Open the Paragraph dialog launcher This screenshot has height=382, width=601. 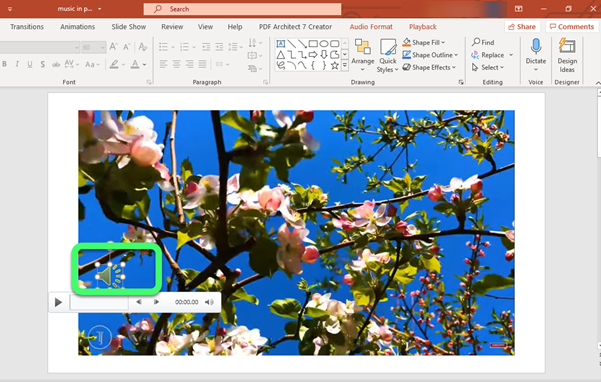pyautogui.click(x=265, y=82)
